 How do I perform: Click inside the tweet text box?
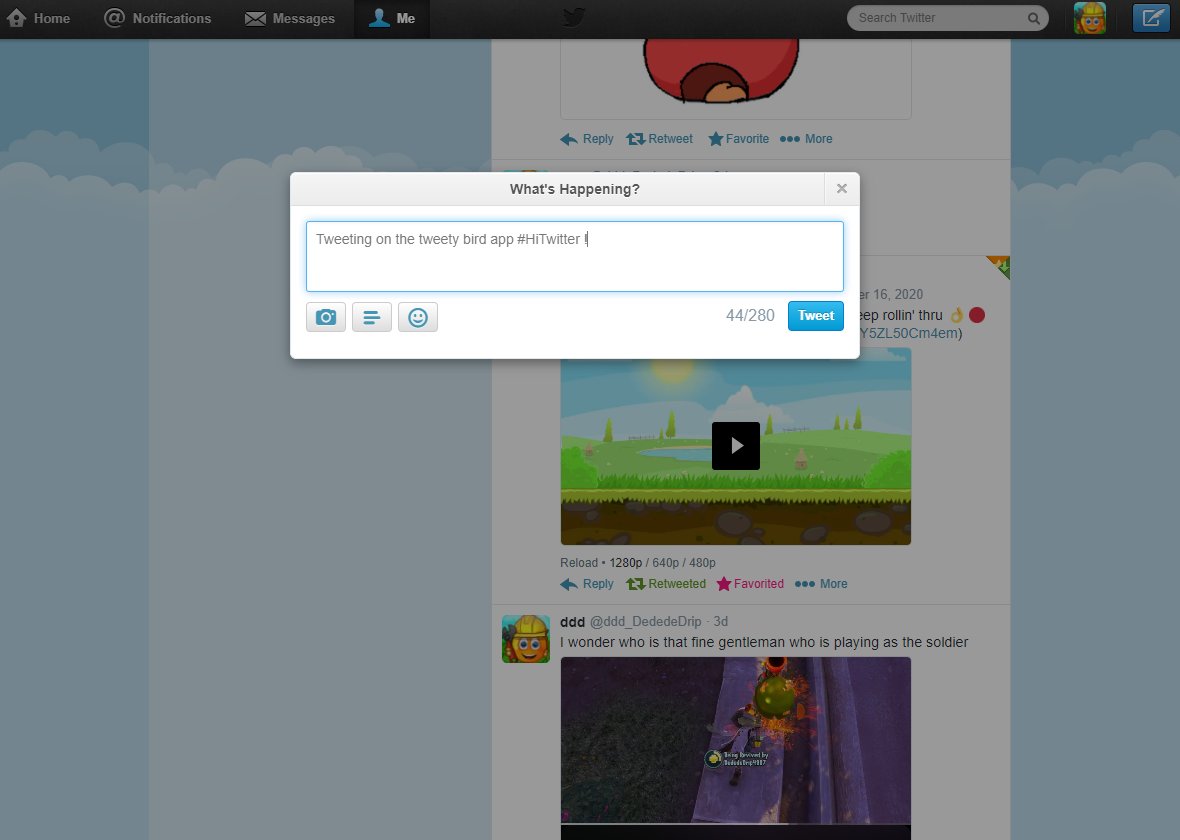click(575, 256)
